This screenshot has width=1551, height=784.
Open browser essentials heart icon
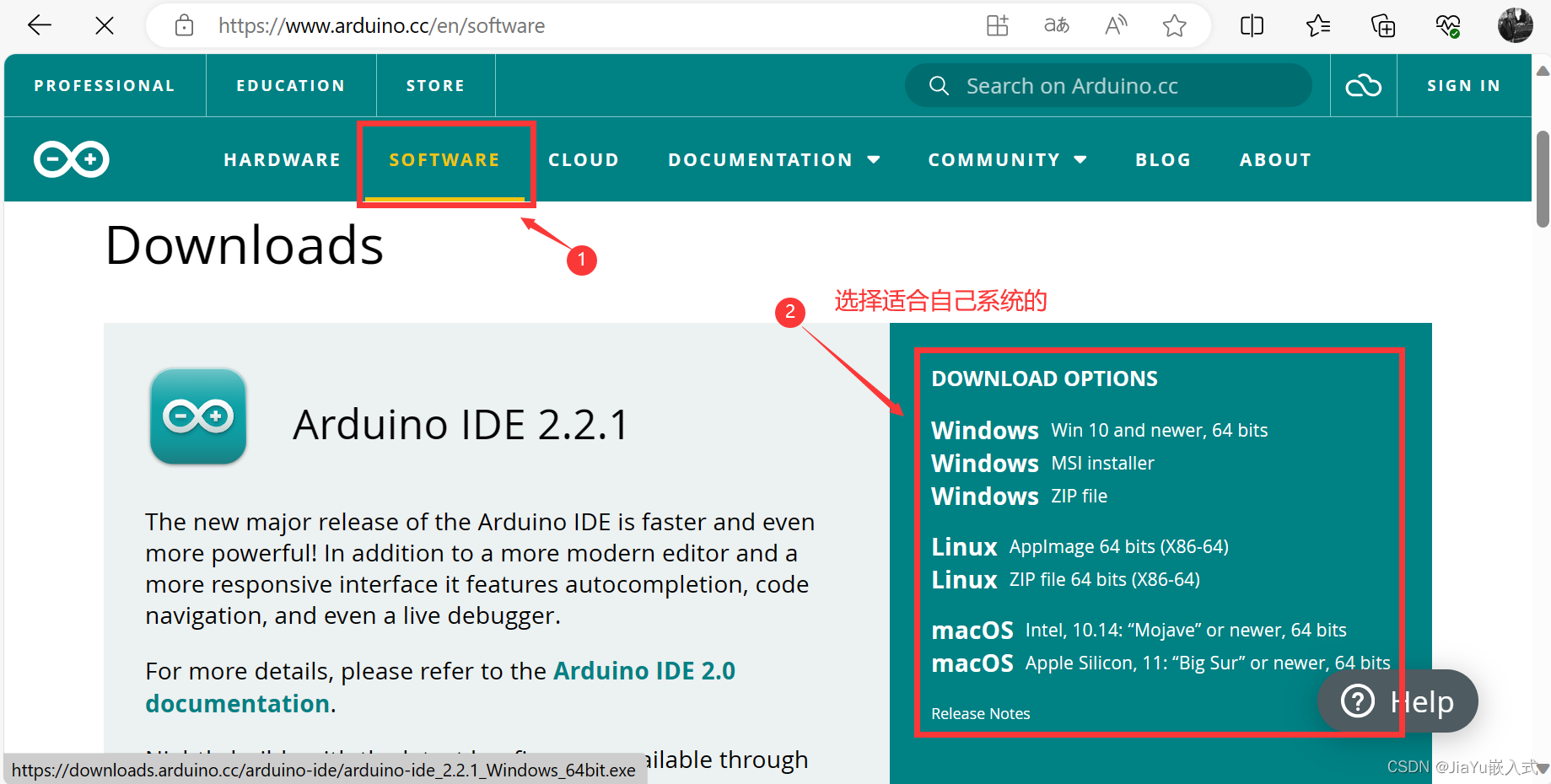click(x=1448, y=26)
